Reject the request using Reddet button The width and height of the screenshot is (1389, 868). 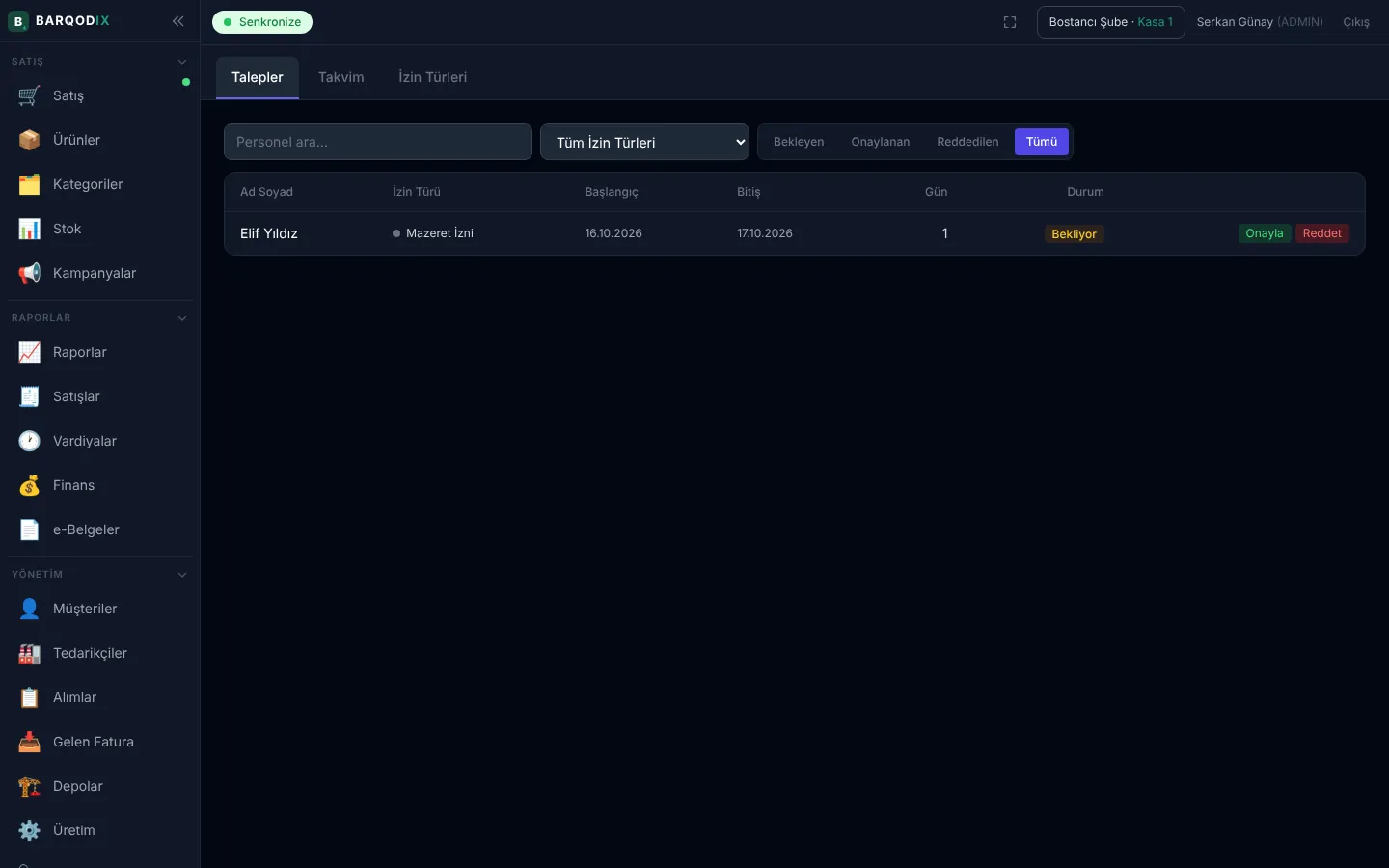pyautogui.click(x=1321, y=233)
